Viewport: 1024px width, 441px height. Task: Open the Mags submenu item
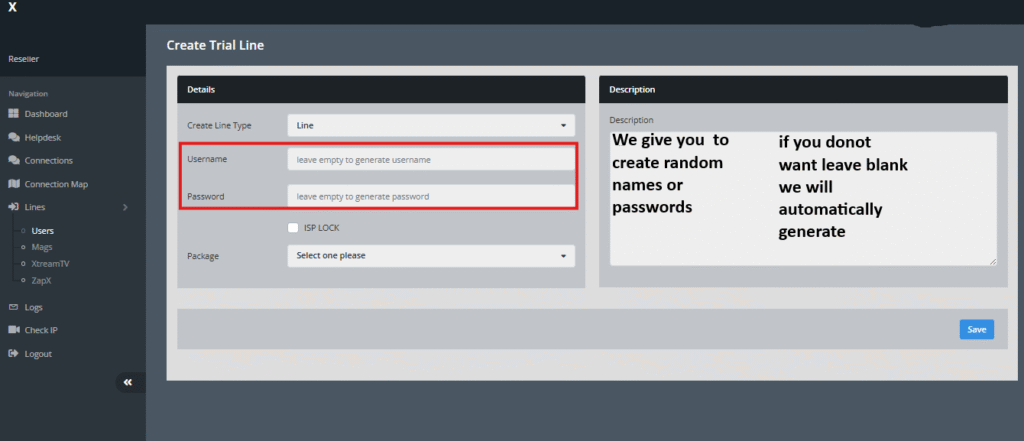click(x=42, y=247)
